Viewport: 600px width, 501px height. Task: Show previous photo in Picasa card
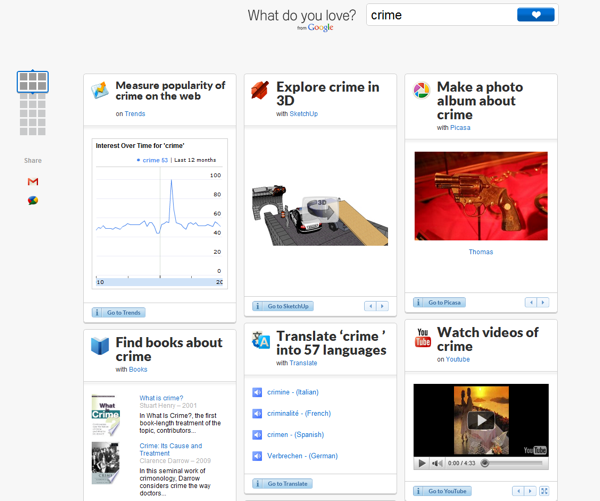(531, 302)
